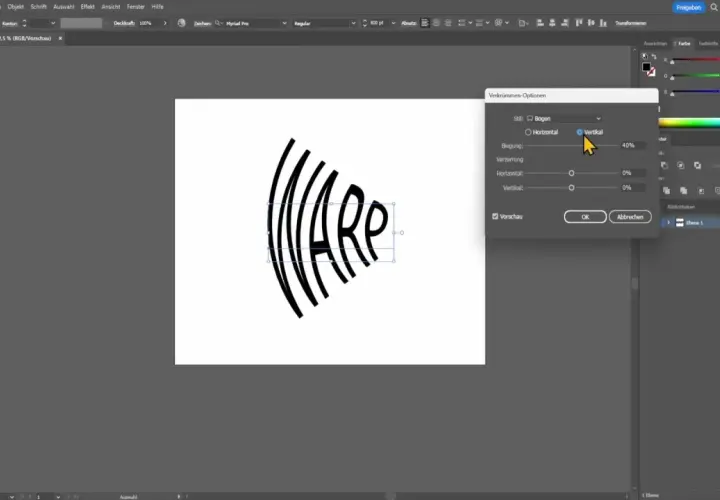This screenshot has width=720, height=500.
Task: Click the Vertikal distortion 0% field
Action: (633, 188)
